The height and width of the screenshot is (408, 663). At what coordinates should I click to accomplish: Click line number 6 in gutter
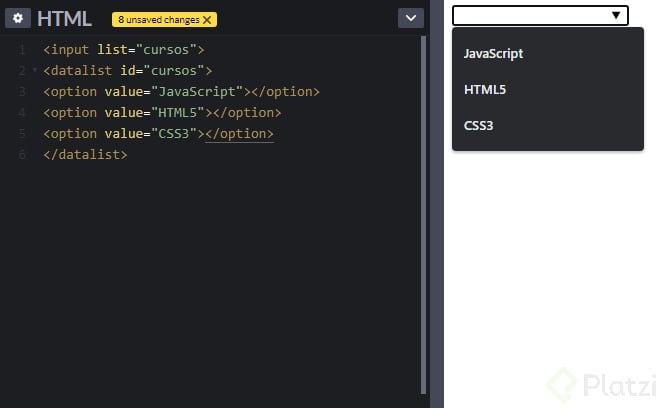click(x=22, y=155)
